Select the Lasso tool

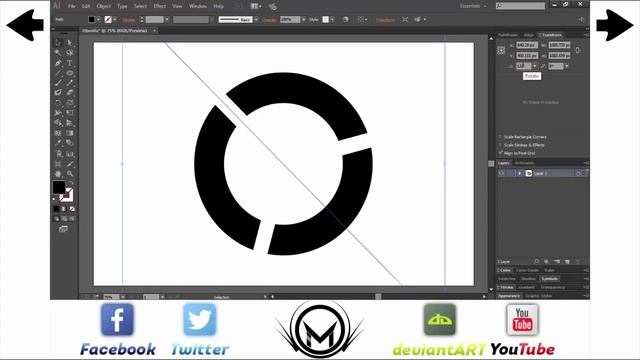point(70,53)
